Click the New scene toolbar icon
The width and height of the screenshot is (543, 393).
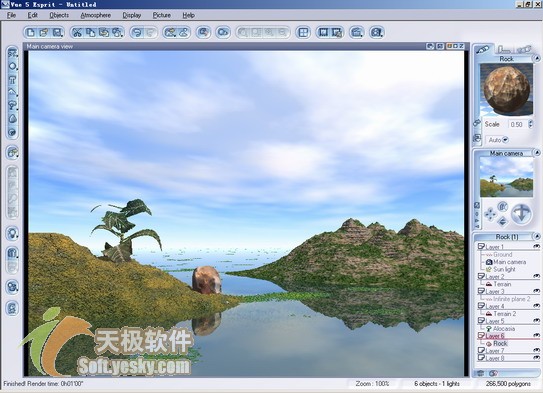[31, 33]
